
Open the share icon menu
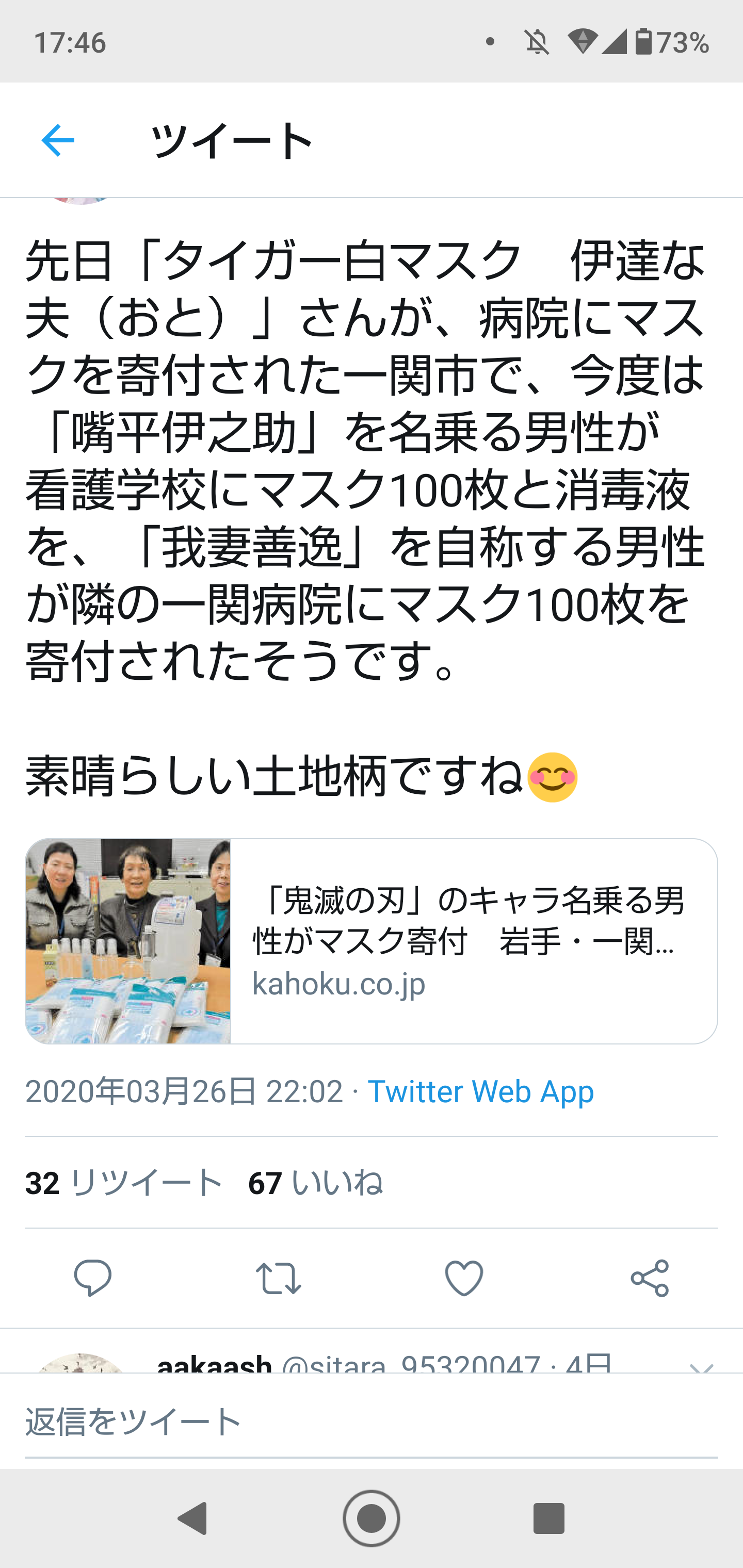pyautogui.click(x=650, y=1278)
